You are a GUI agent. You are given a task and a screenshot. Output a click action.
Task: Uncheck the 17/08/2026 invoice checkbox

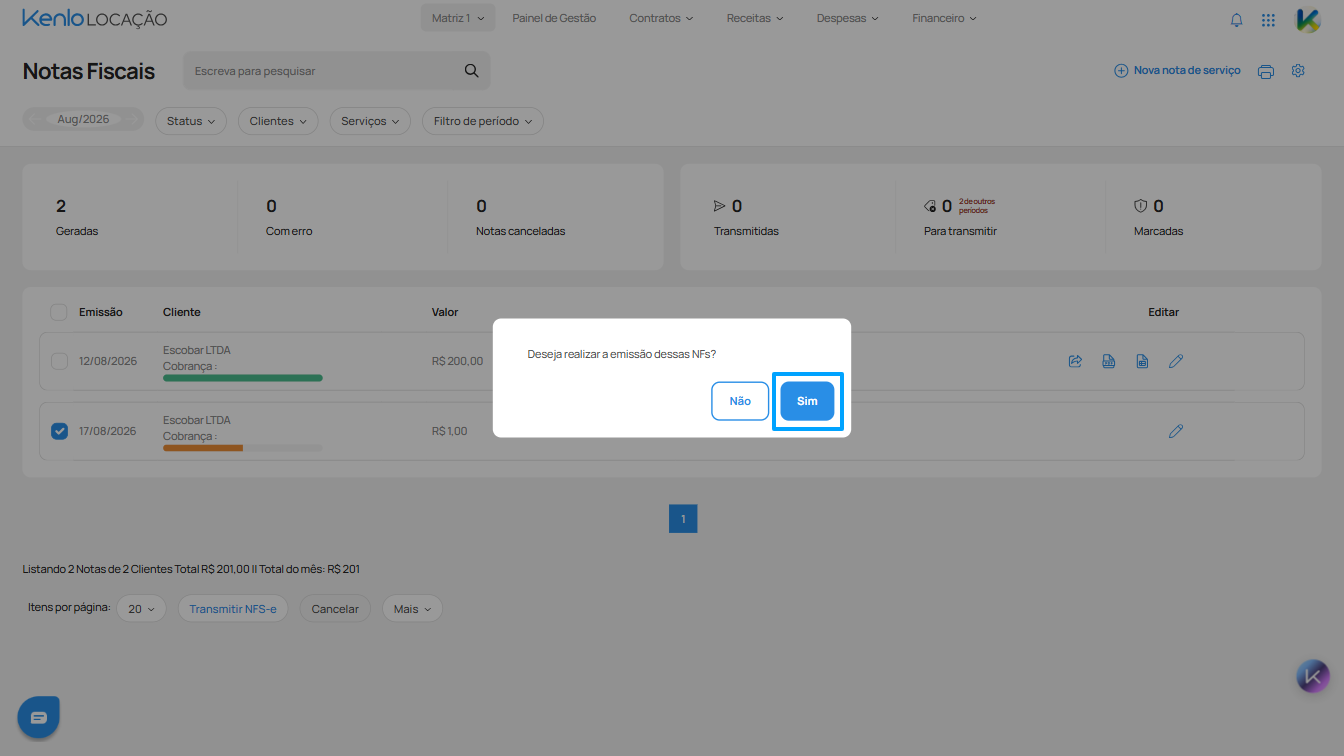(x=59, y=431)
